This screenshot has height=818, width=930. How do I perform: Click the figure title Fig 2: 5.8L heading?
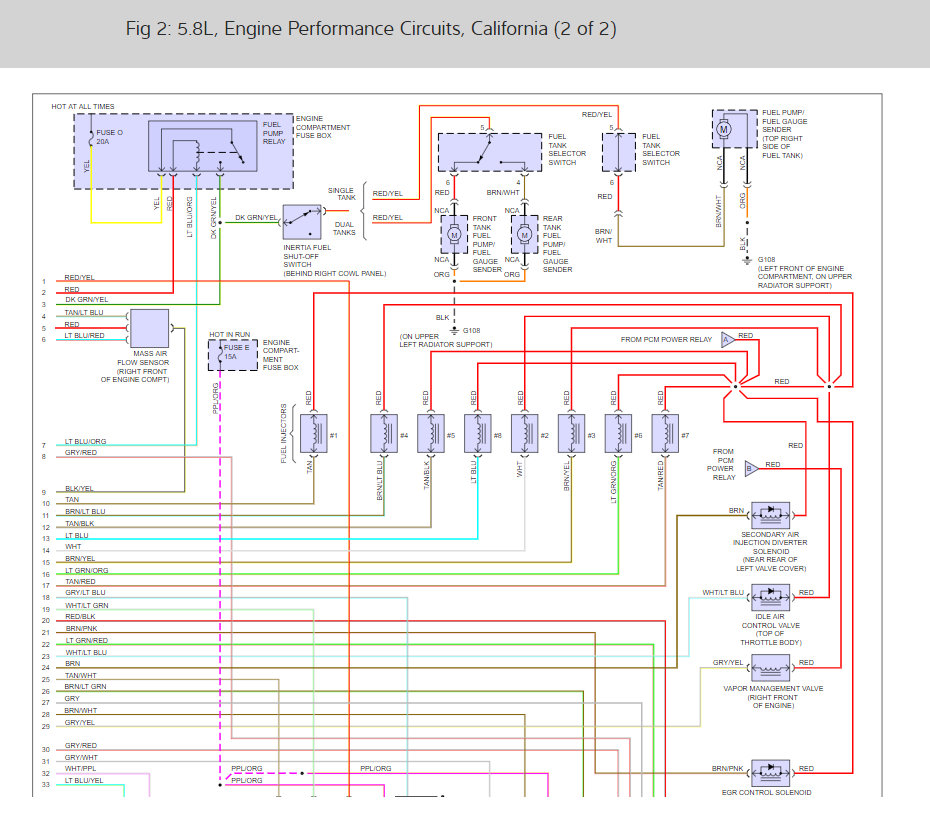(x=371, y=28)
